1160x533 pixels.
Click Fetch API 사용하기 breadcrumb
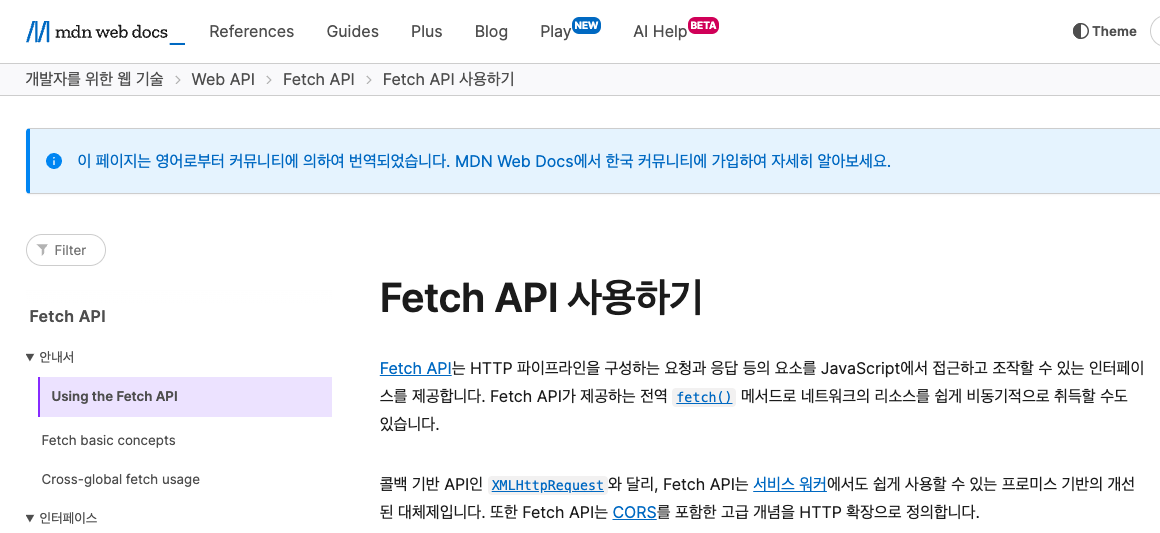448,79
